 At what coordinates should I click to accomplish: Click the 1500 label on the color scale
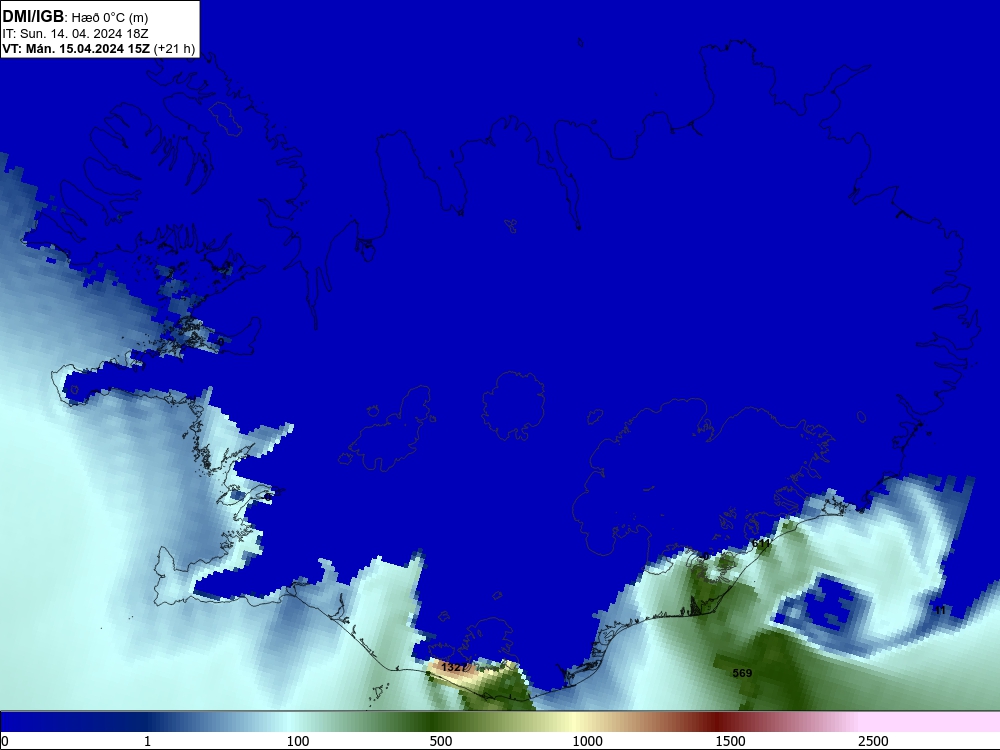click(730, 741)
